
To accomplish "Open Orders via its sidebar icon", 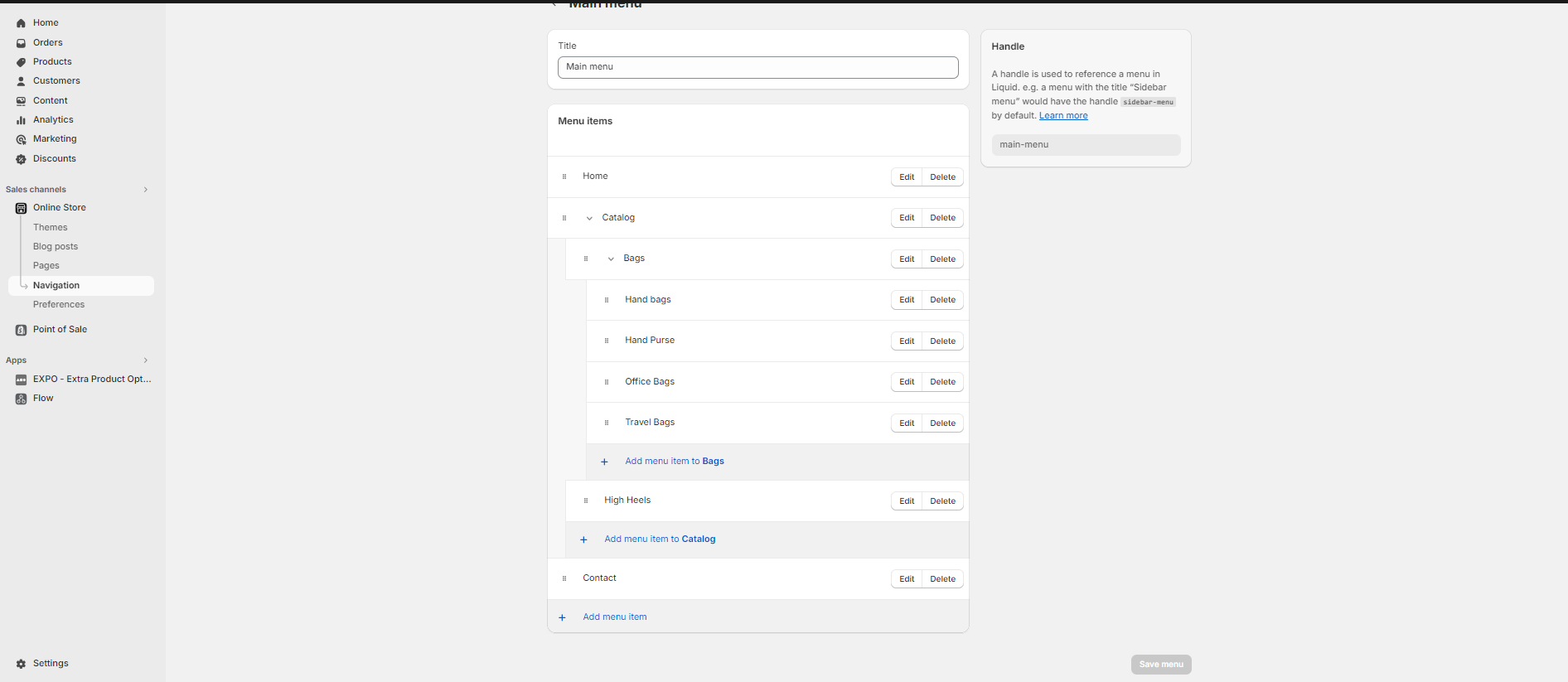I will click(x=21, y=43).
